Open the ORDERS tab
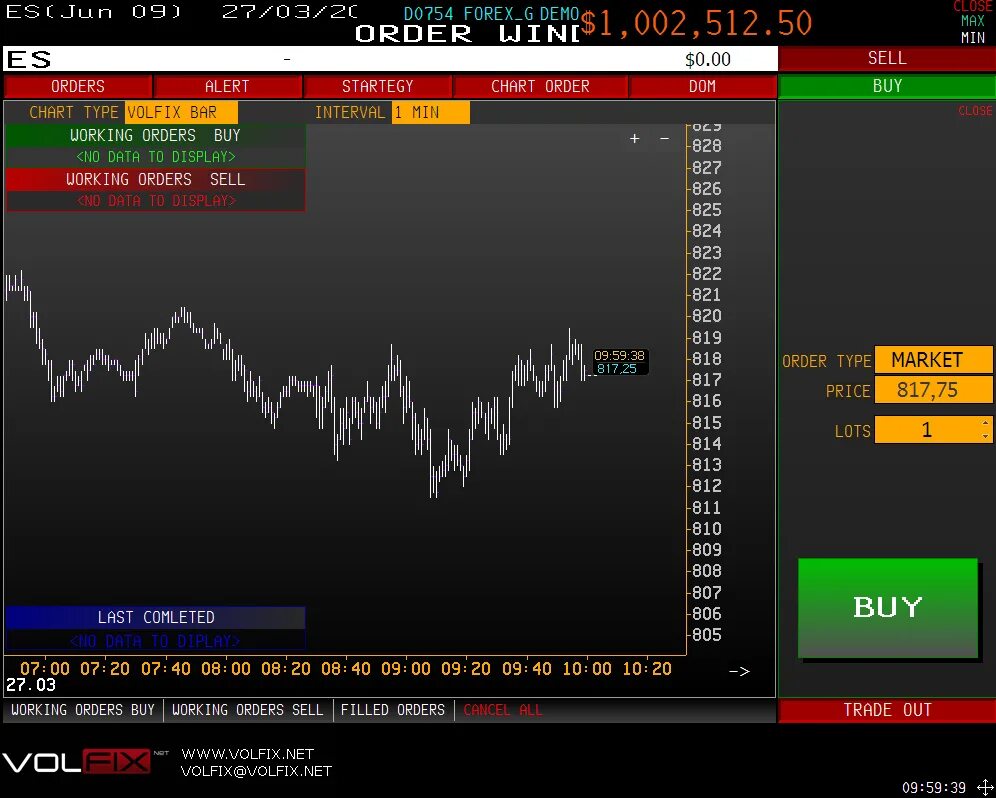 click(77, 86)
